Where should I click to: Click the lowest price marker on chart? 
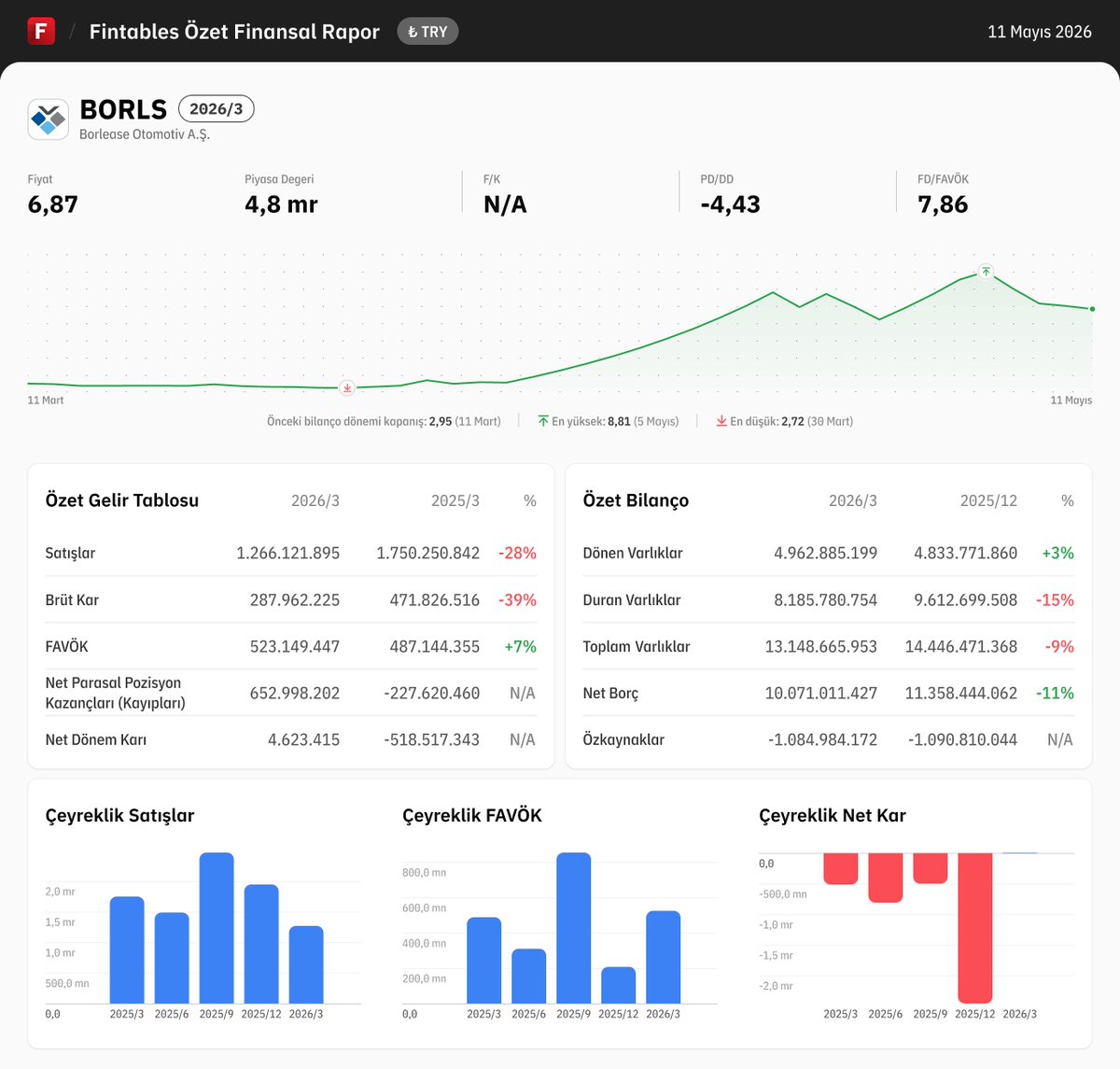tap(347, 387)
